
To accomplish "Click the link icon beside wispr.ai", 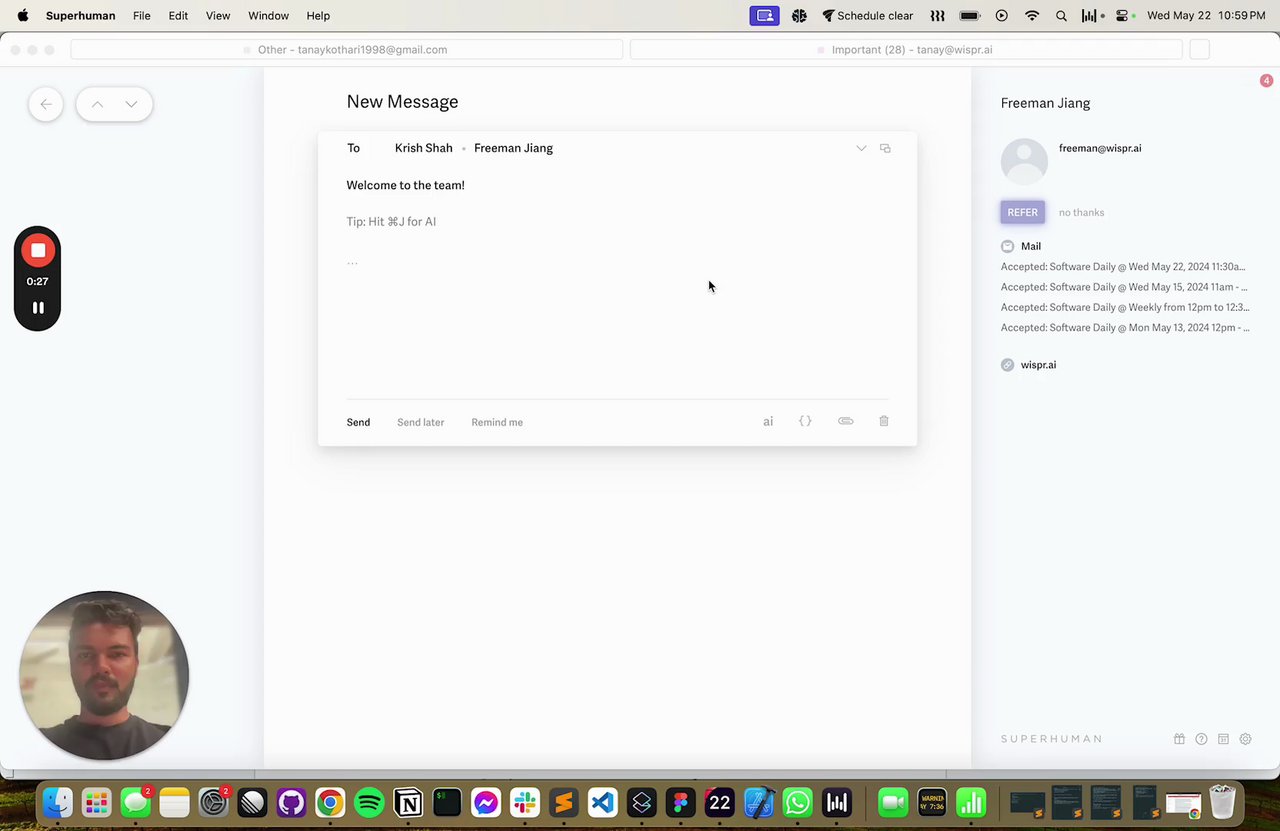I will tap(1007, 365).
